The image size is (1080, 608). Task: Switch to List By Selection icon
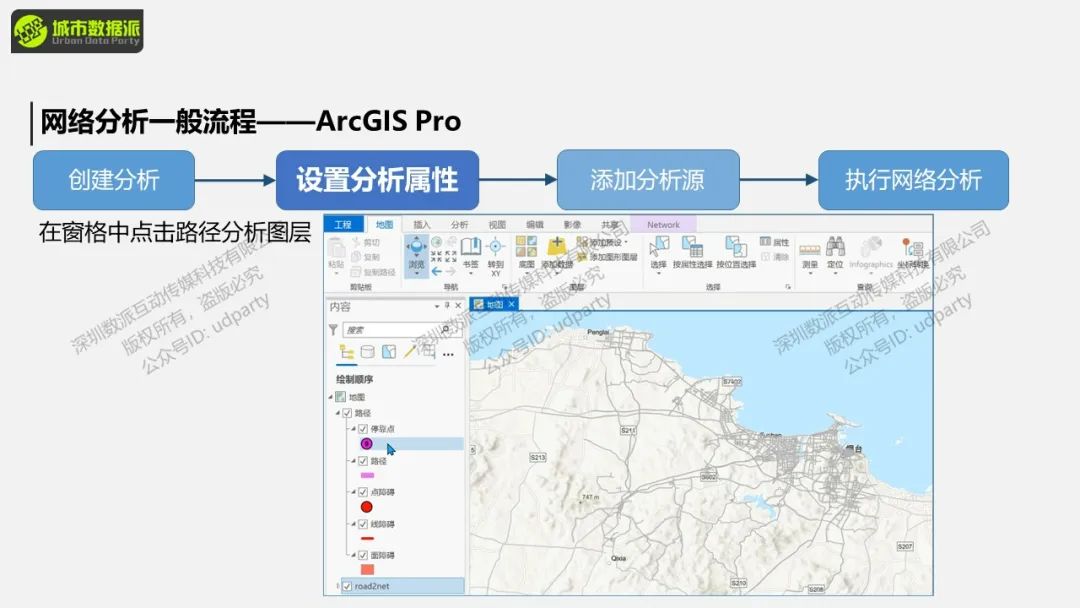pos(389,352)
